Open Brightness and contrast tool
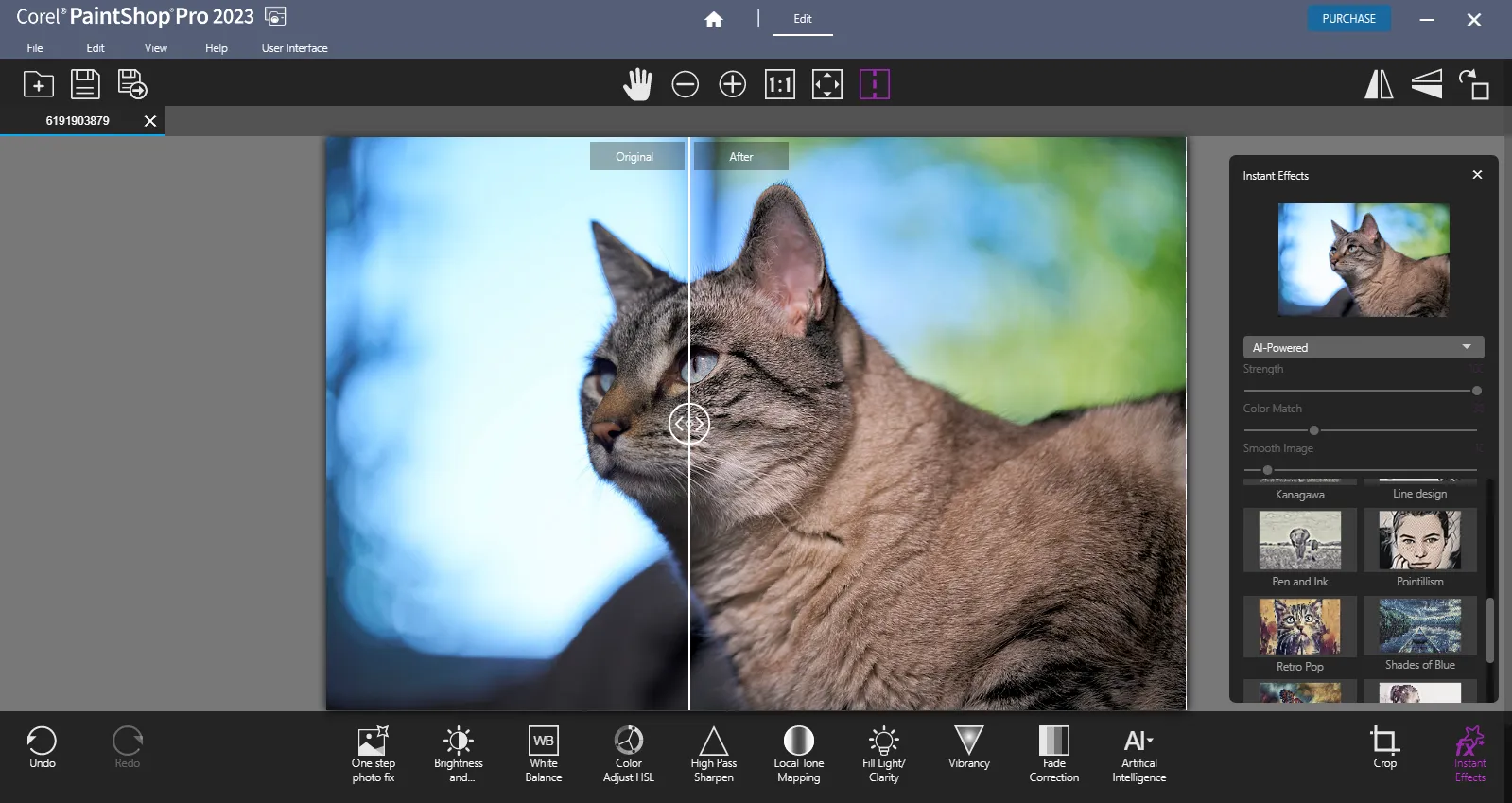This screenshot has width=1512, height=803. (x=459, y=754)
